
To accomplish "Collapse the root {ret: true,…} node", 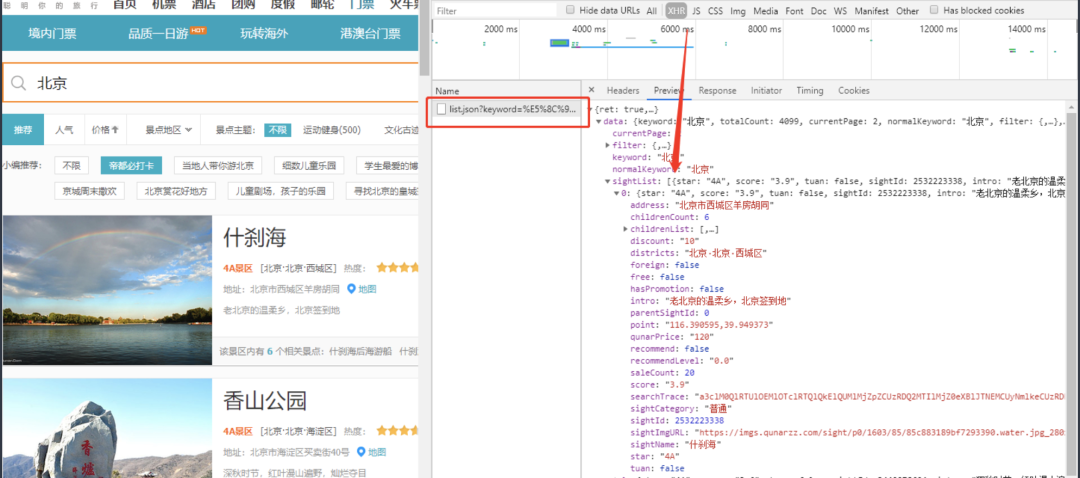I will point(590,110).
